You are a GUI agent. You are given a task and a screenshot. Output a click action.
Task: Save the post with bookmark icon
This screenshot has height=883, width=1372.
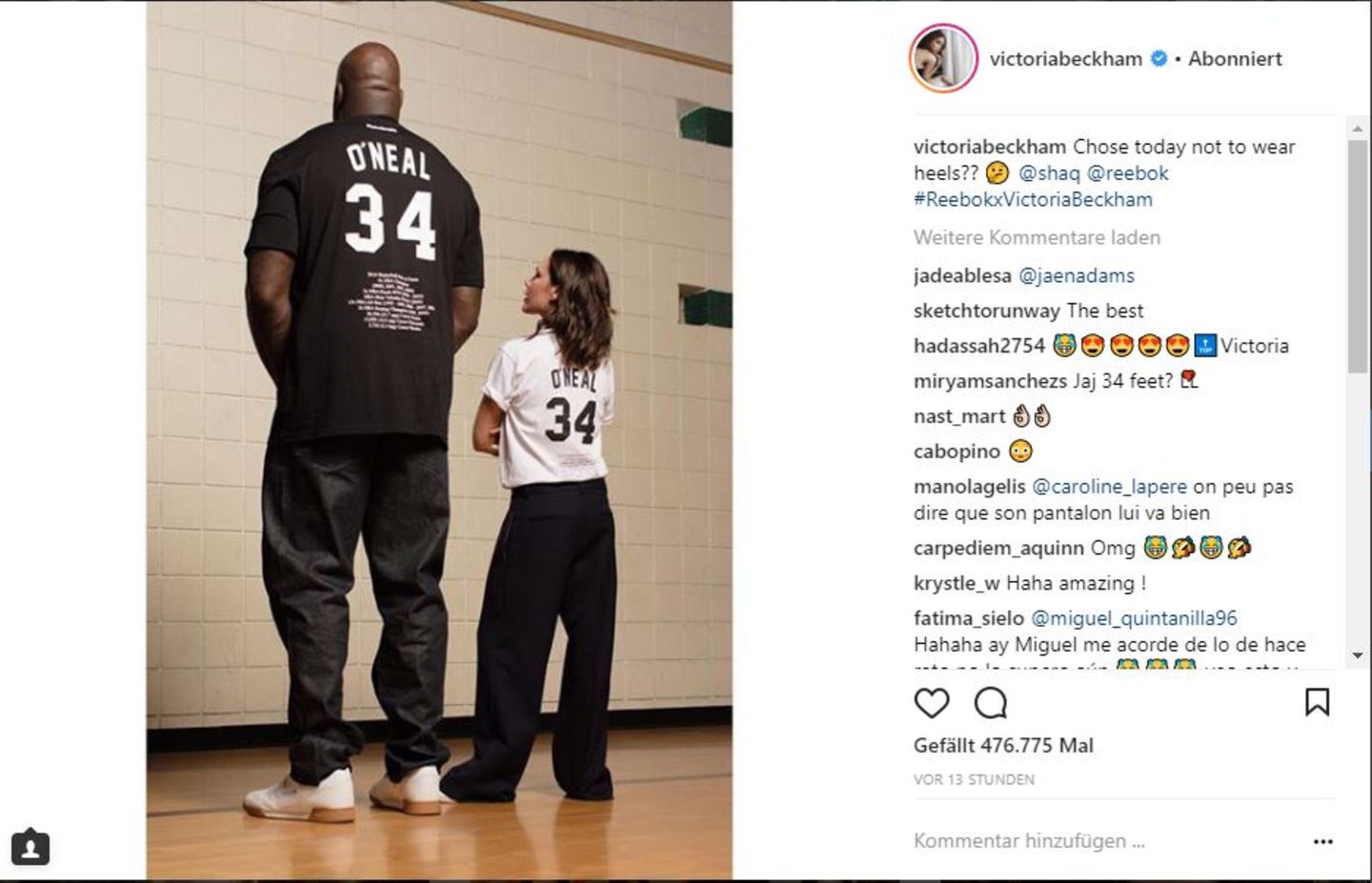(x=1318, y=703)
